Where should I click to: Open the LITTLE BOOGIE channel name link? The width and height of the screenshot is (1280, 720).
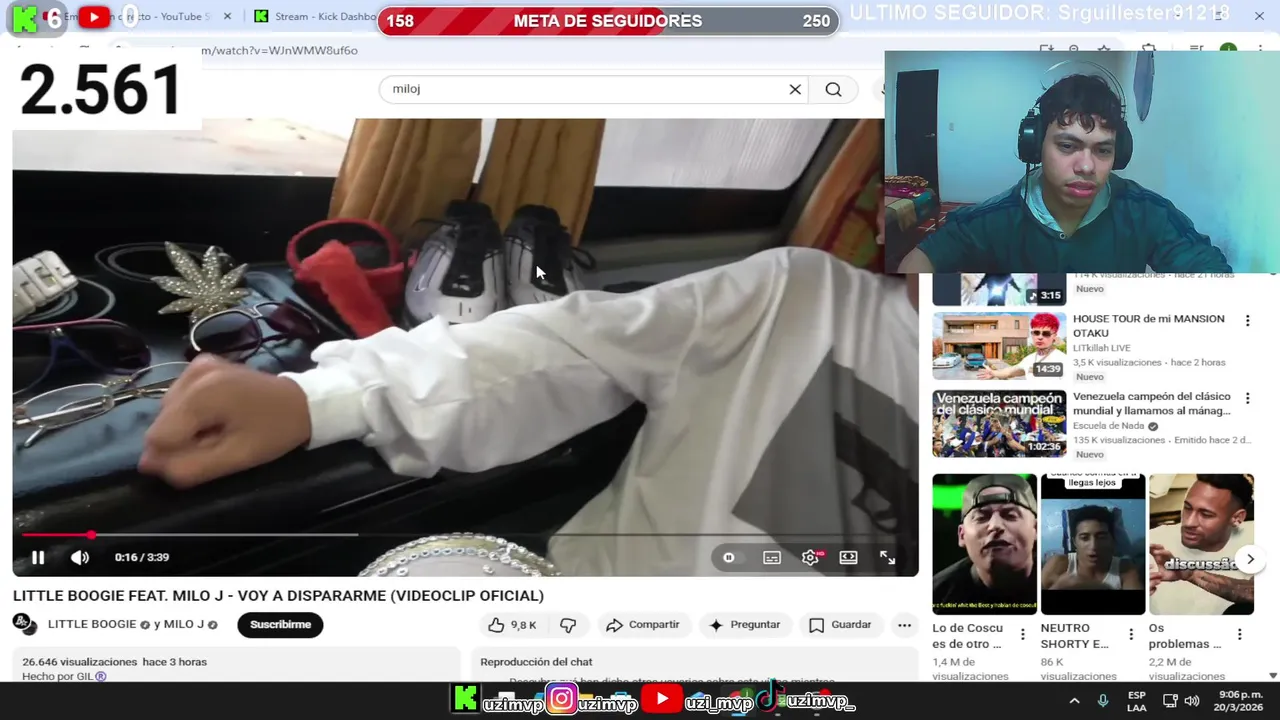(x=92, y=624)
